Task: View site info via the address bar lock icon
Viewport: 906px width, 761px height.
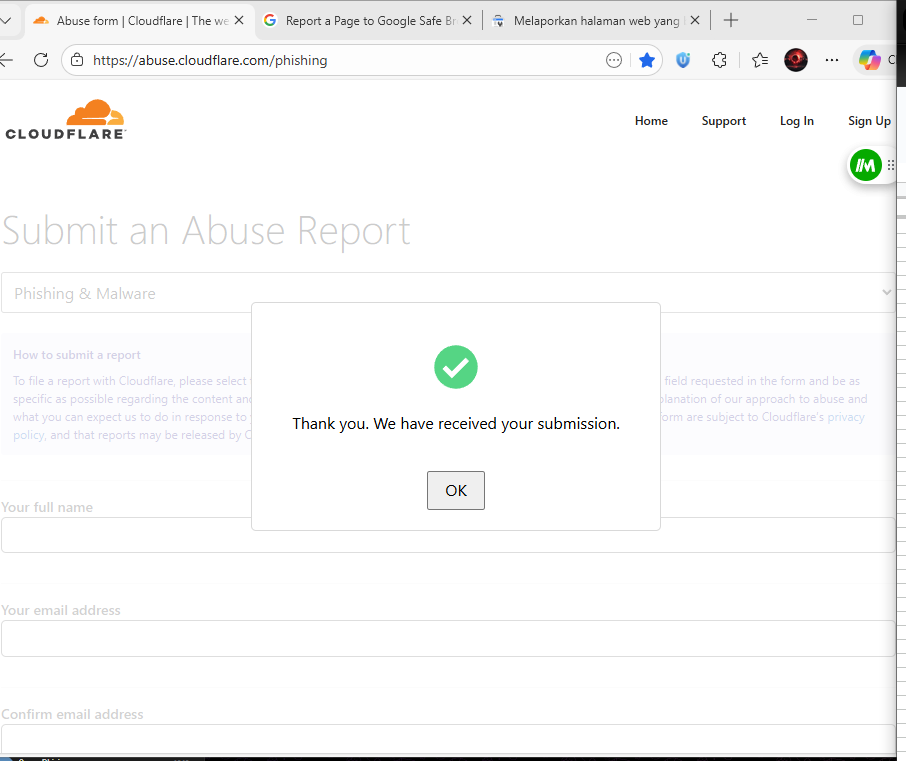Action: point(77,60)
